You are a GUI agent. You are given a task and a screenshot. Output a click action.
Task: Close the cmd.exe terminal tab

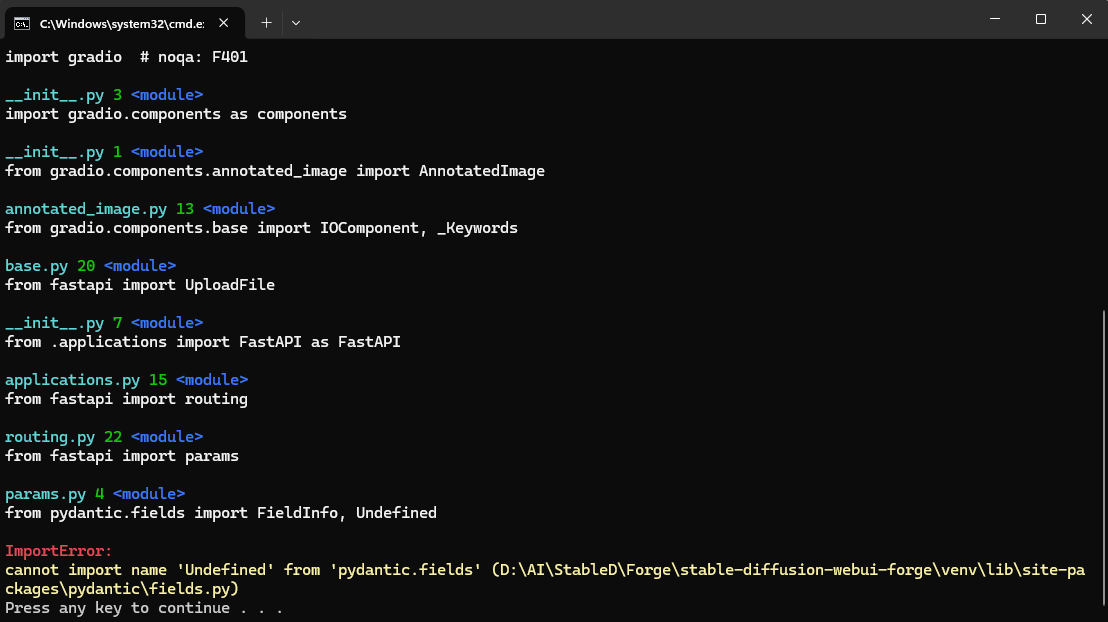coord(222,22)
